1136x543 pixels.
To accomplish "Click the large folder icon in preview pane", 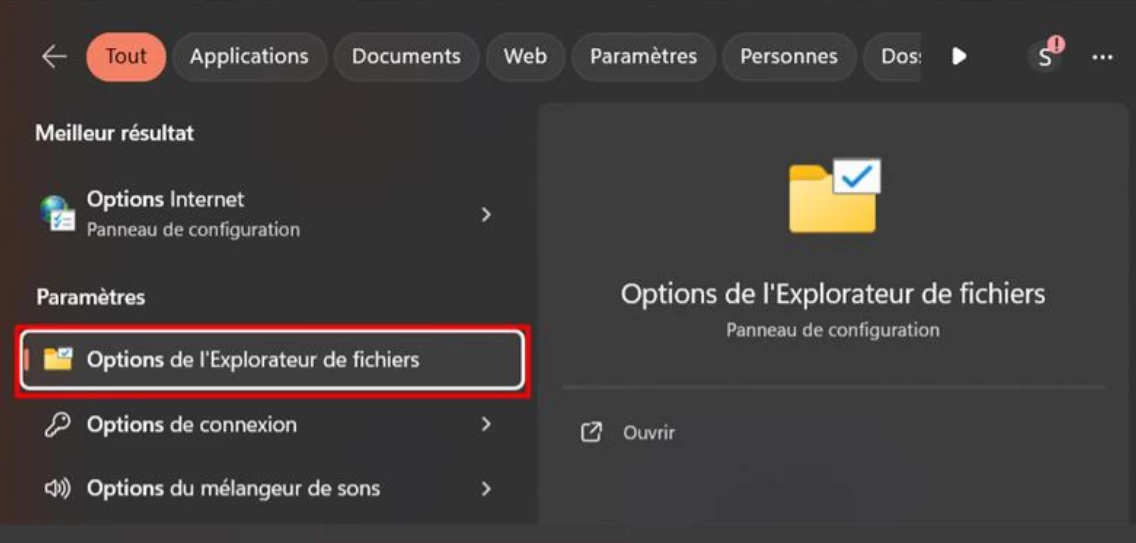I will point(833,196).
